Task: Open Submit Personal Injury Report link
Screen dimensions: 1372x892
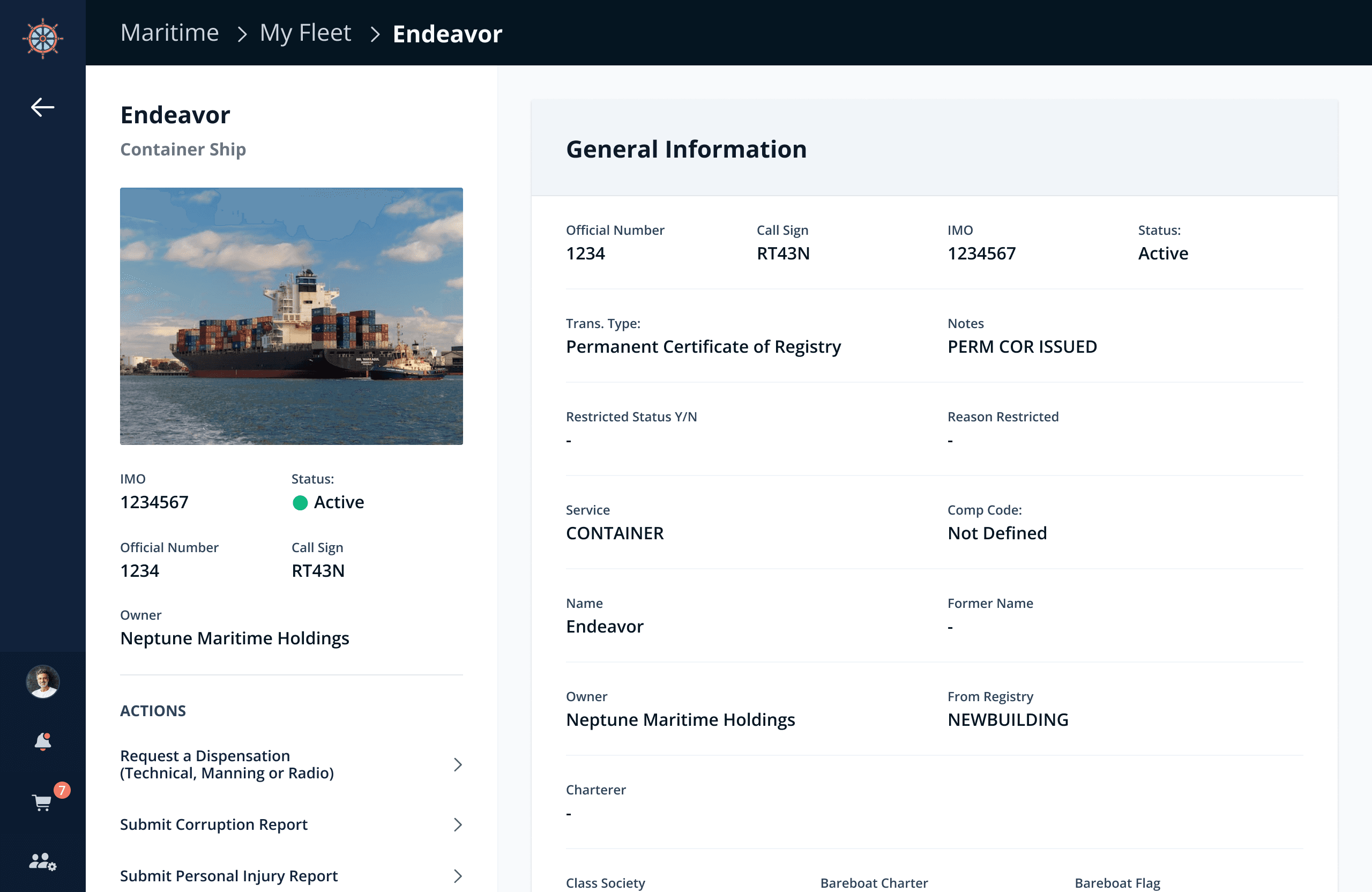Action: [x=228, y=876]
